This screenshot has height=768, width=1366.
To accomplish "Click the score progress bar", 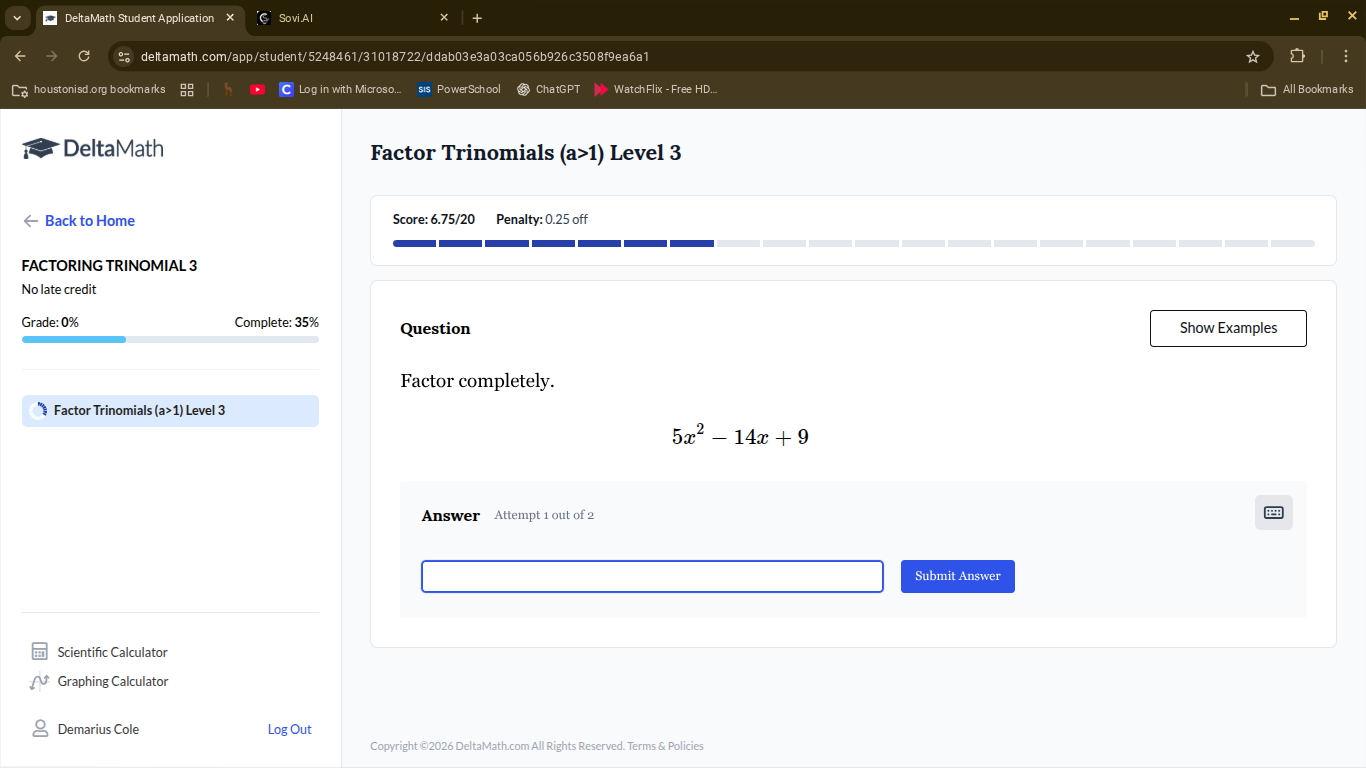I will (x=854, y=243).
